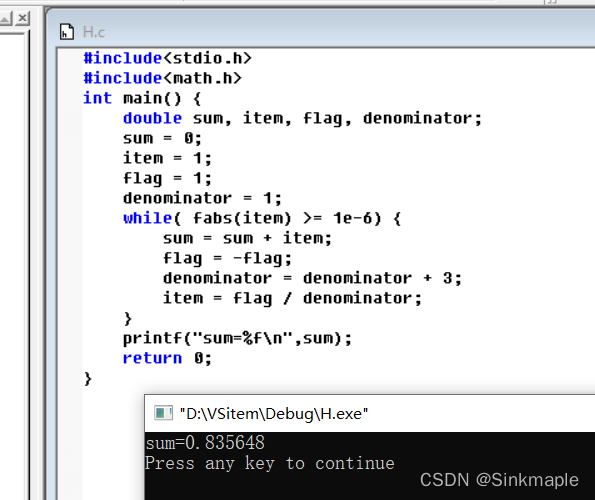This screenshot has width=595, height=500.
Task: Click the Press any key to continue text
Action: [x=270, y=464]
